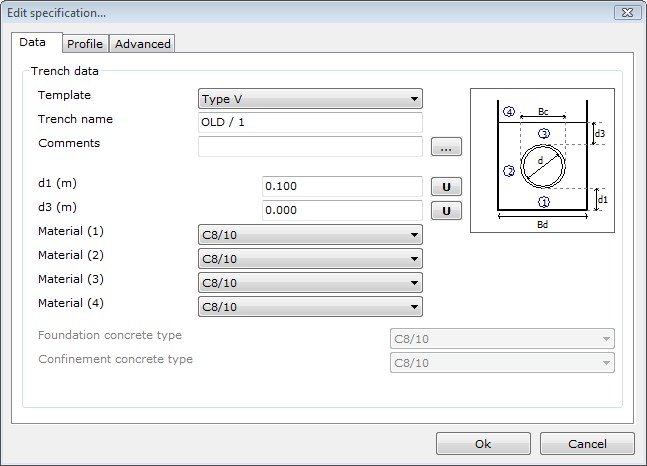Open the Material (2) dropdown
The width and height of the screenshot is (647, 466).
[310, 259]
